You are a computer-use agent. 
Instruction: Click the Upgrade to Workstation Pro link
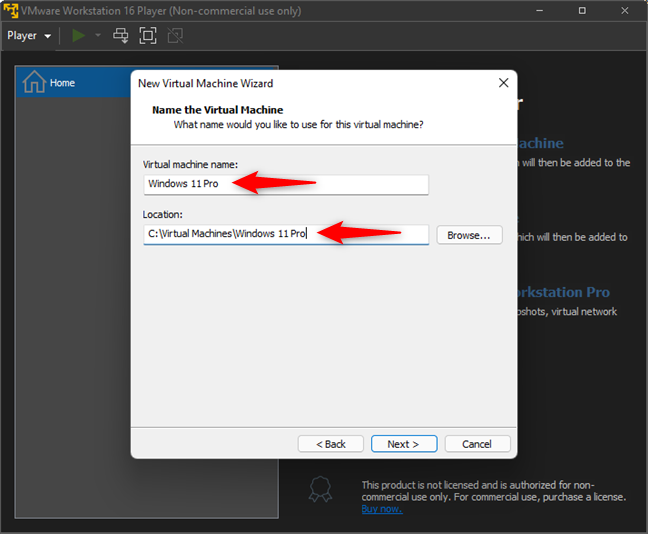[563, 292]
